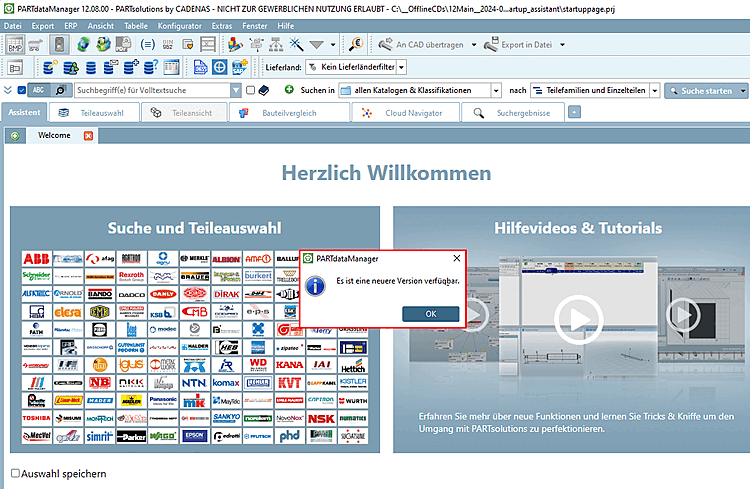
Task: Open the 'An CAD übertragen' dropdown arrow
Action: tap(474, 44)
